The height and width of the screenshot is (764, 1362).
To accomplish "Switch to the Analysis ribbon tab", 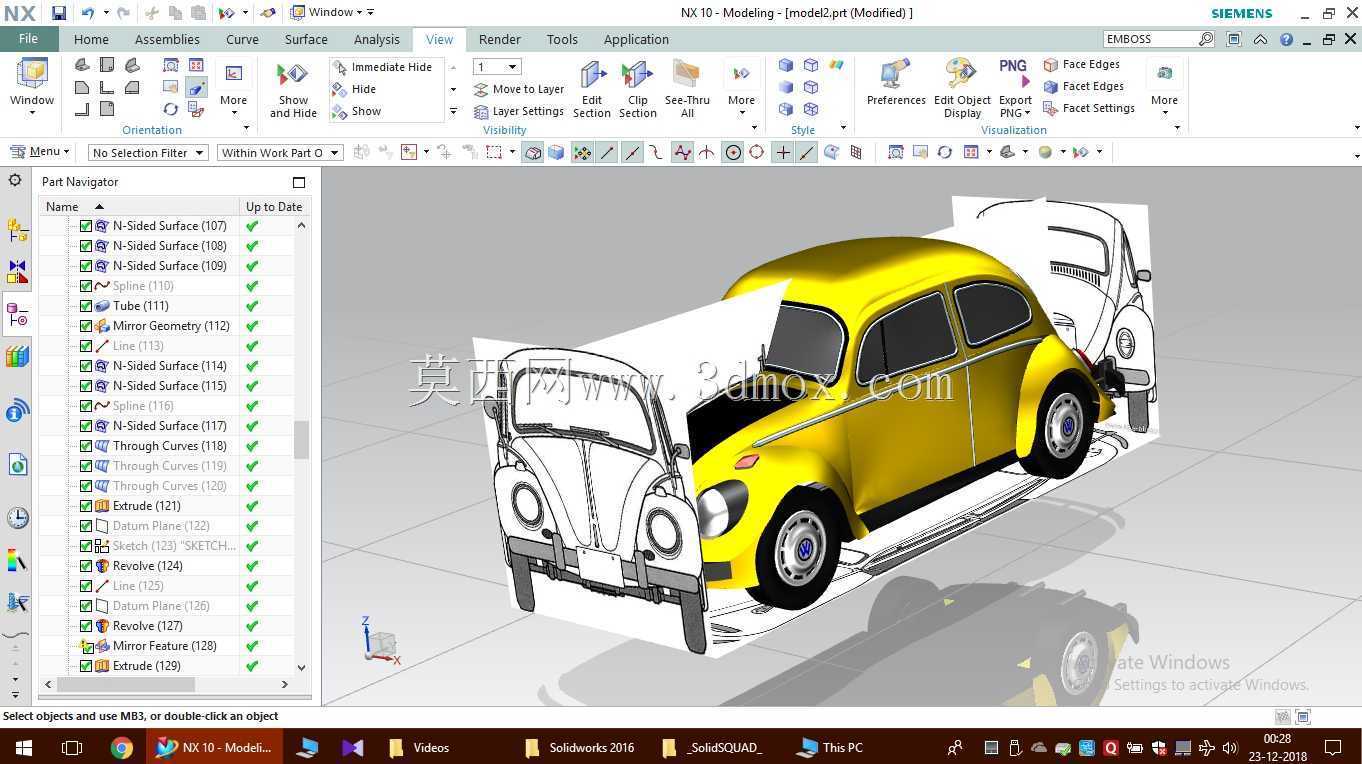I will point(377,39).
